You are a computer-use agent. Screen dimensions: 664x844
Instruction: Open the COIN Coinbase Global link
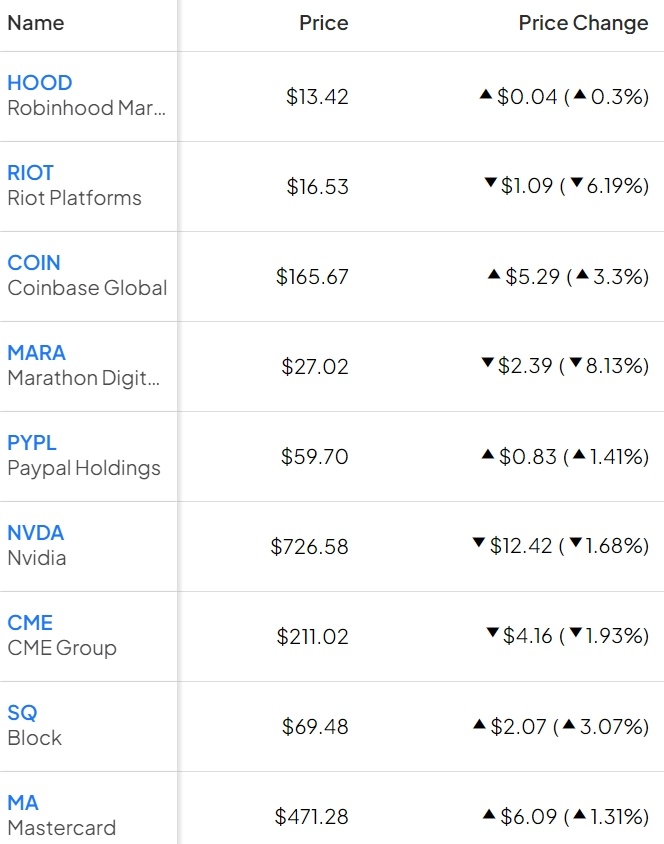(x=35, y=262)
